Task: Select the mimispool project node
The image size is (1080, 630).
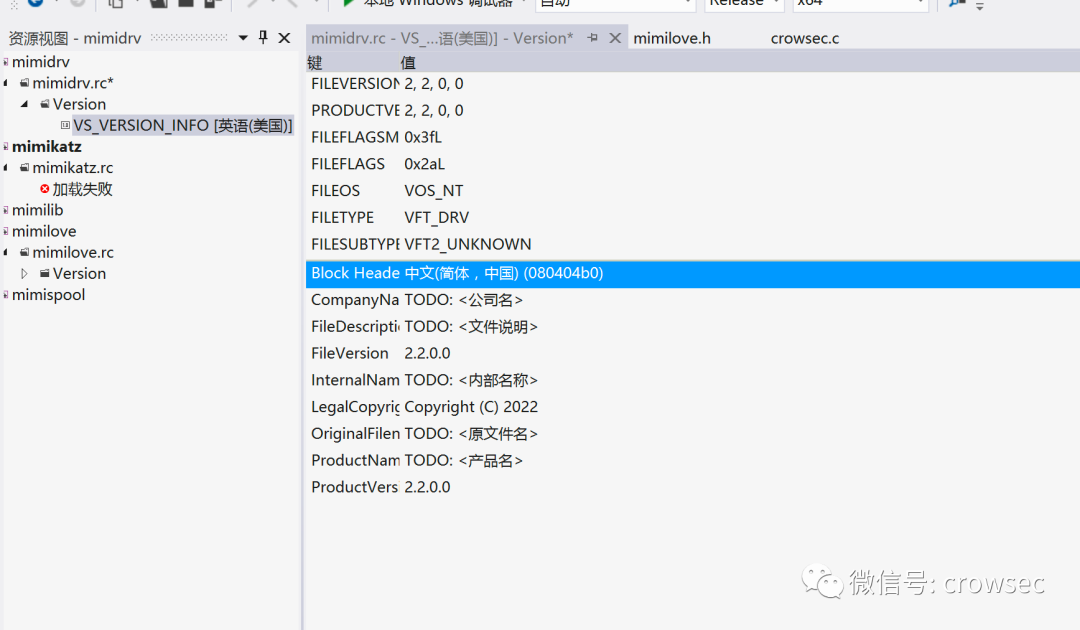Action: coord(48,295)
